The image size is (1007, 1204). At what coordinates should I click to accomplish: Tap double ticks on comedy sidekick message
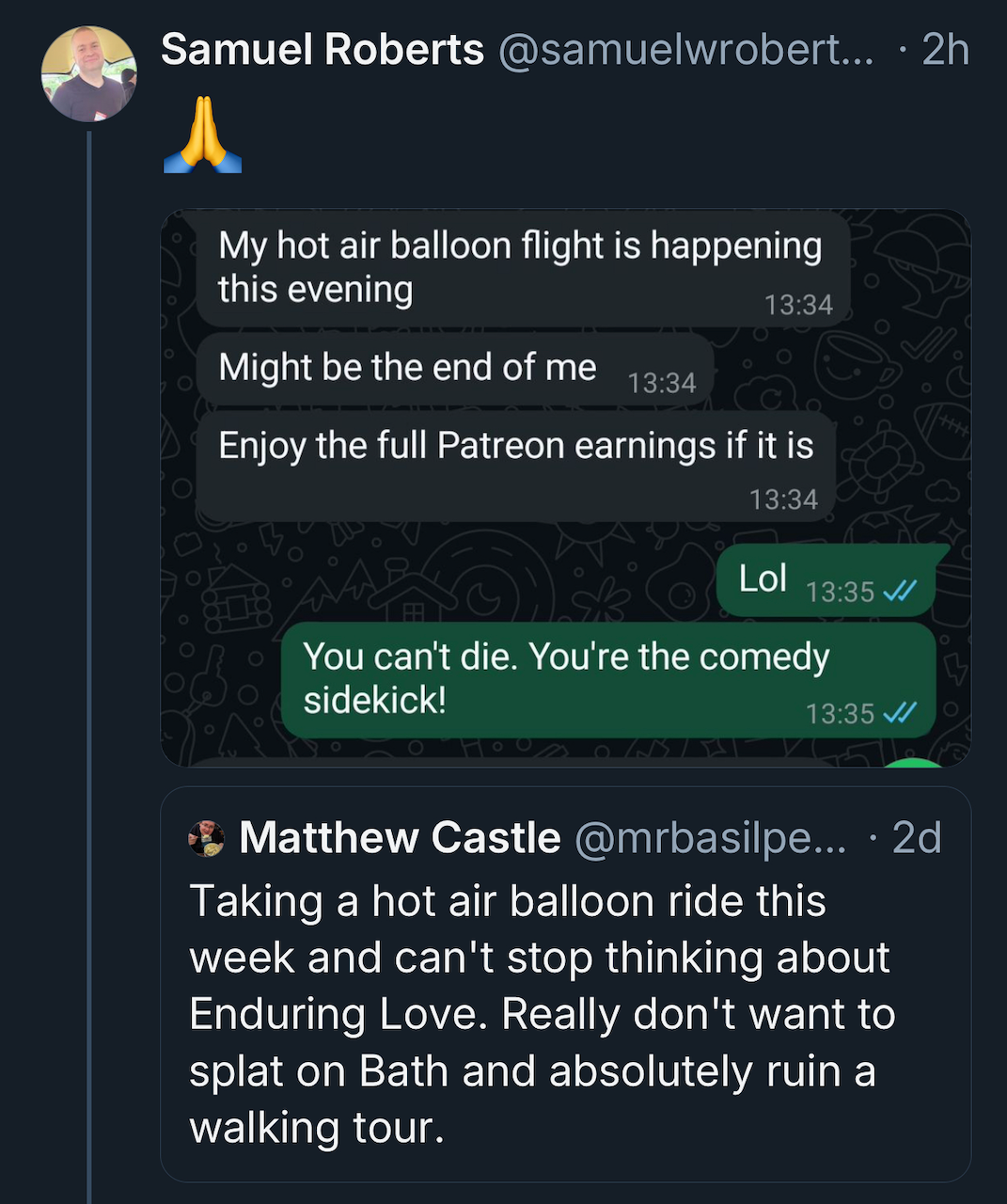click(900, 713)
